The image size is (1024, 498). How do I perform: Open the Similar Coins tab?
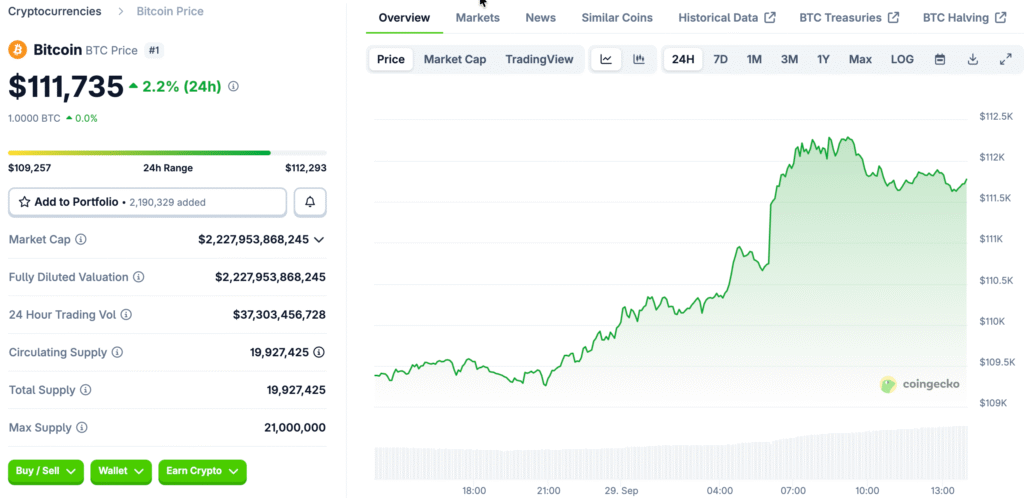(x=617, y=18)
